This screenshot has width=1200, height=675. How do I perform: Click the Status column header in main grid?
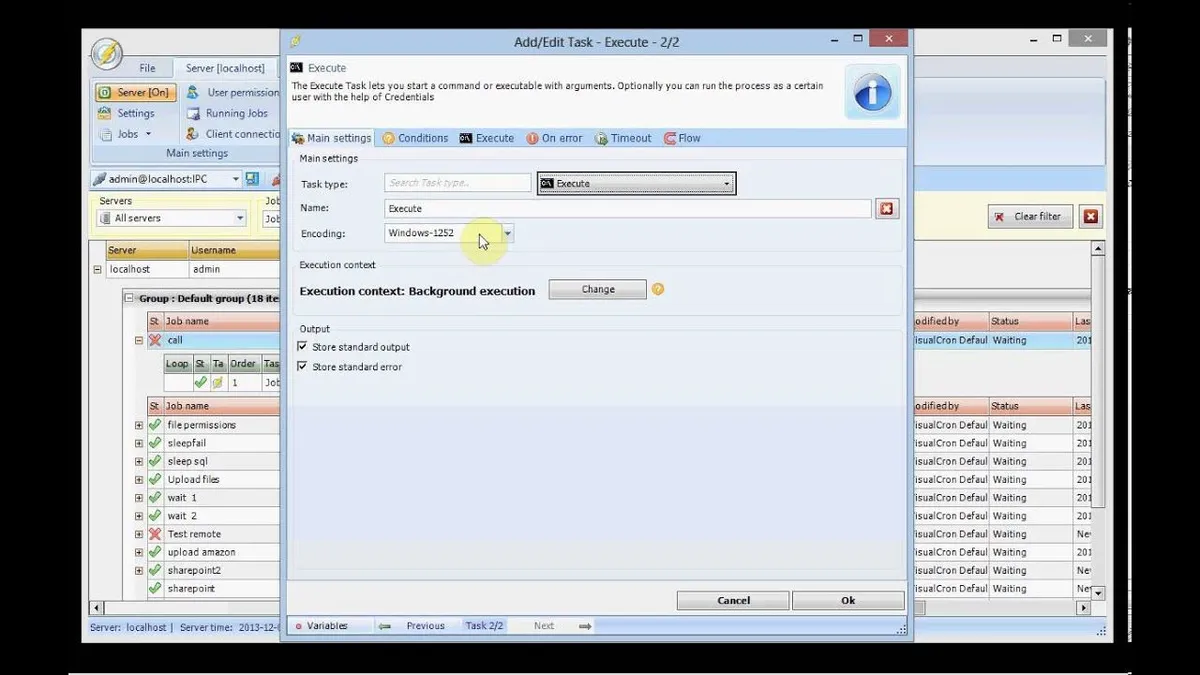pos(1029,321)
